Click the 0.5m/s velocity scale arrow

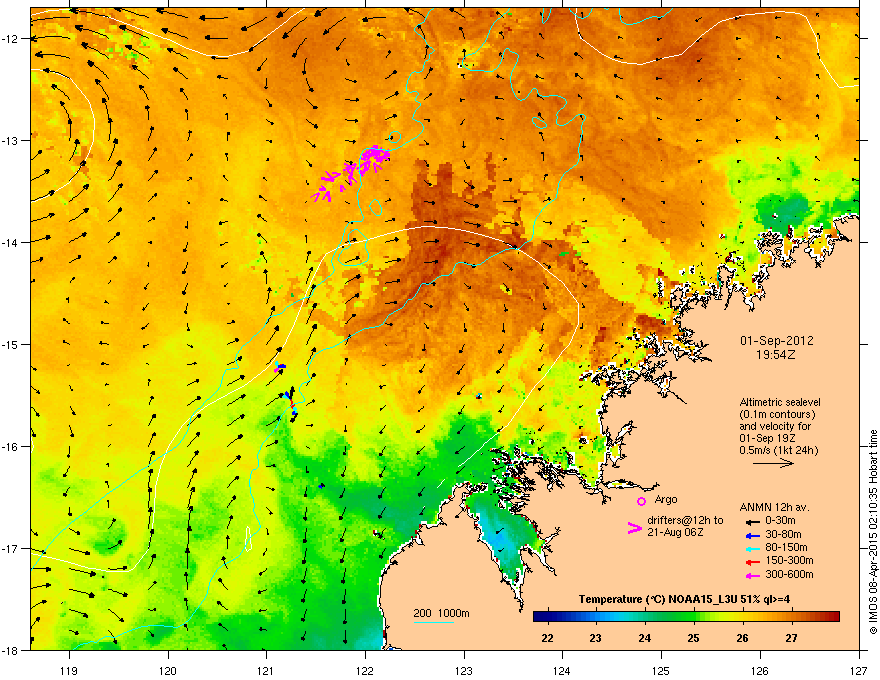pyautogui.click(x=773, y=463)
